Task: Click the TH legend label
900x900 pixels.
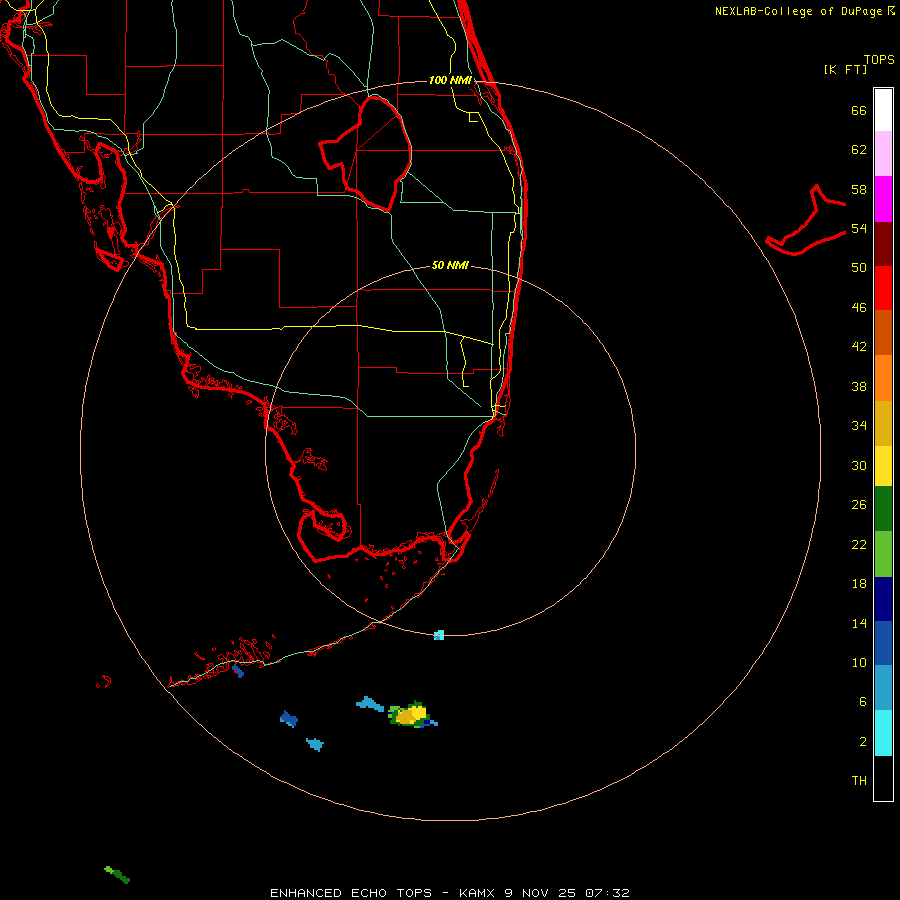Action: pyautogui.click(x=859, y=781)
